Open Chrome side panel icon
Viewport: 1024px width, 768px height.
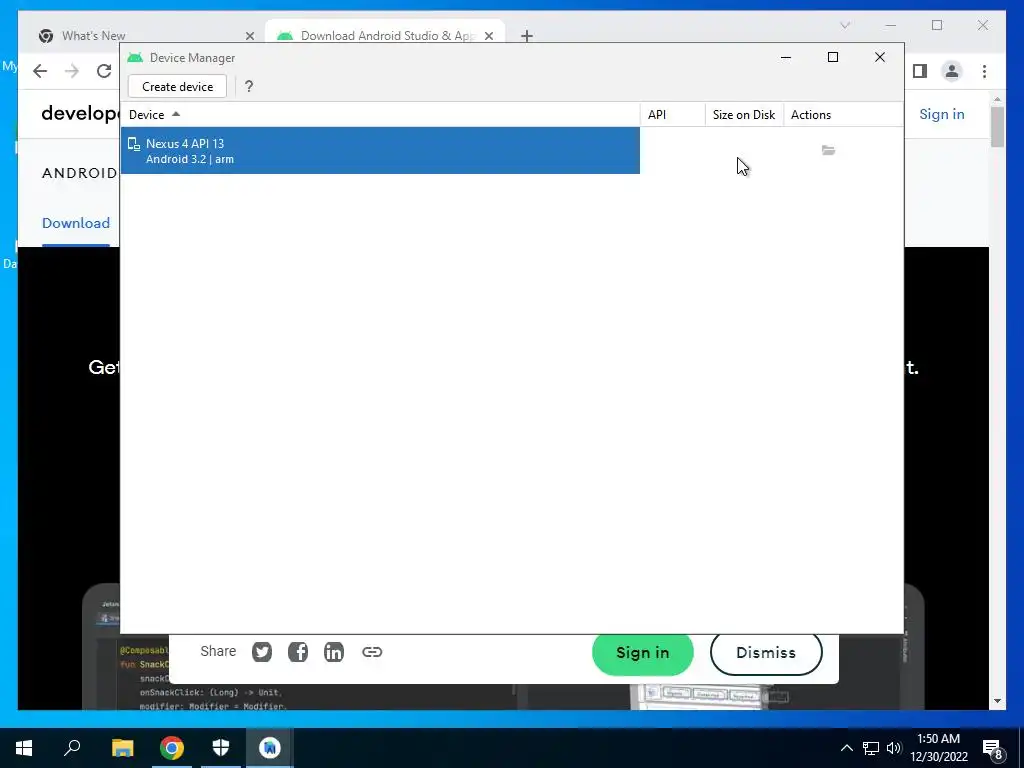tap(920, 71)
